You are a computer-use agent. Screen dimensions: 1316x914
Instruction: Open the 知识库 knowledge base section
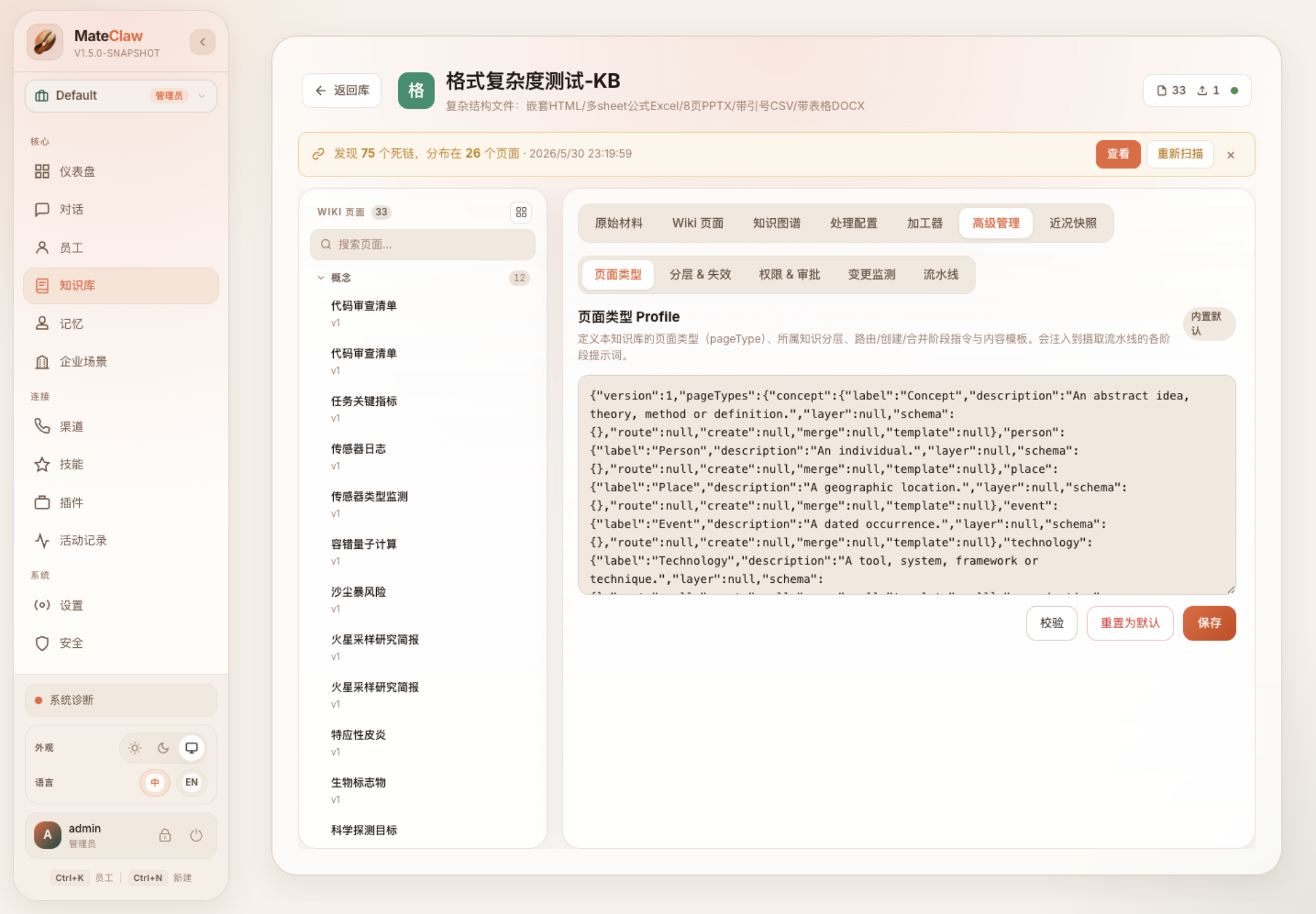pos(121,285)
